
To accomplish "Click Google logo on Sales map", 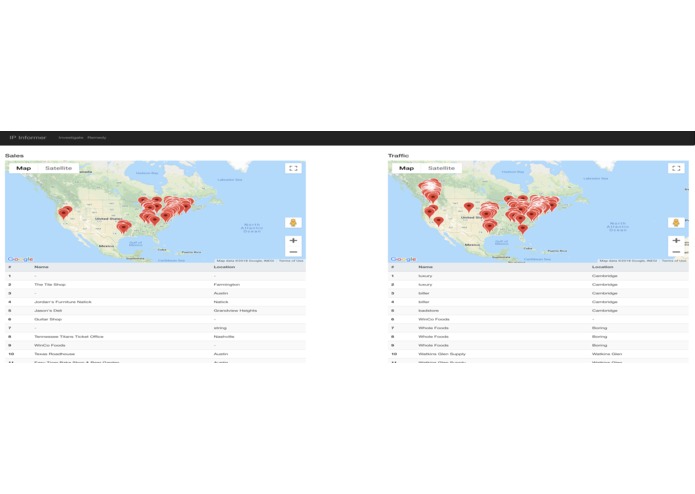I will coord(20,259).
